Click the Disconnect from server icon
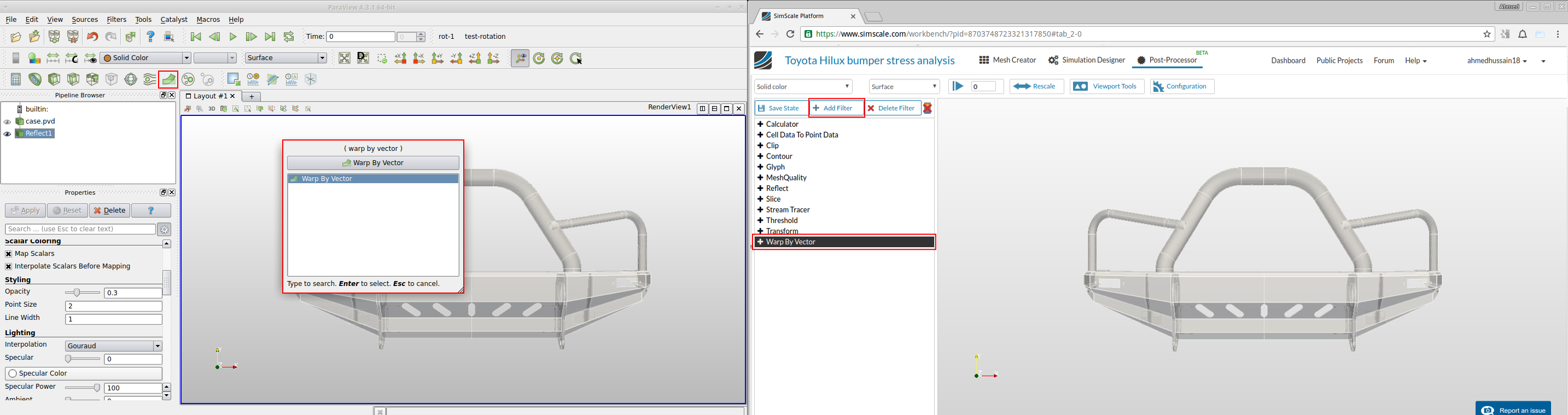Image resolution: width=1568 pixels, height=415 pixels. click(x=73, y=37)
